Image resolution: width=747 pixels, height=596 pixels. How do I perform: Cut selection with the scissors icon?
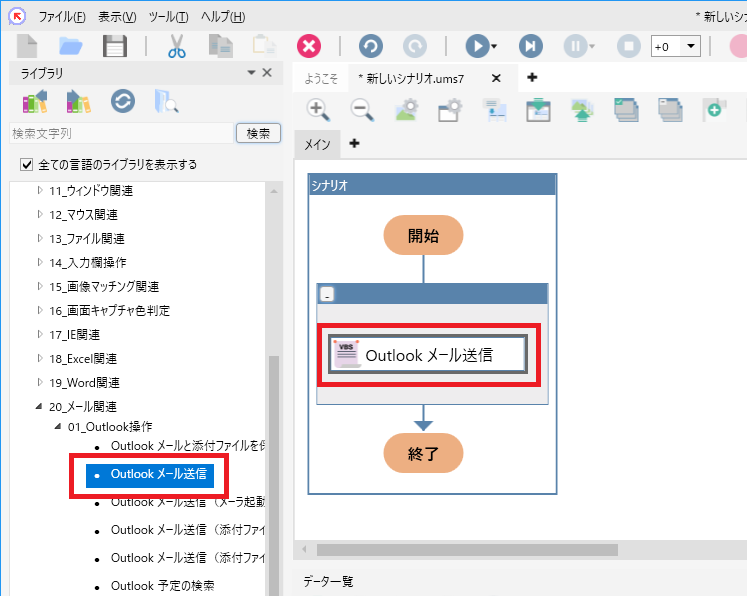[176, 46]
